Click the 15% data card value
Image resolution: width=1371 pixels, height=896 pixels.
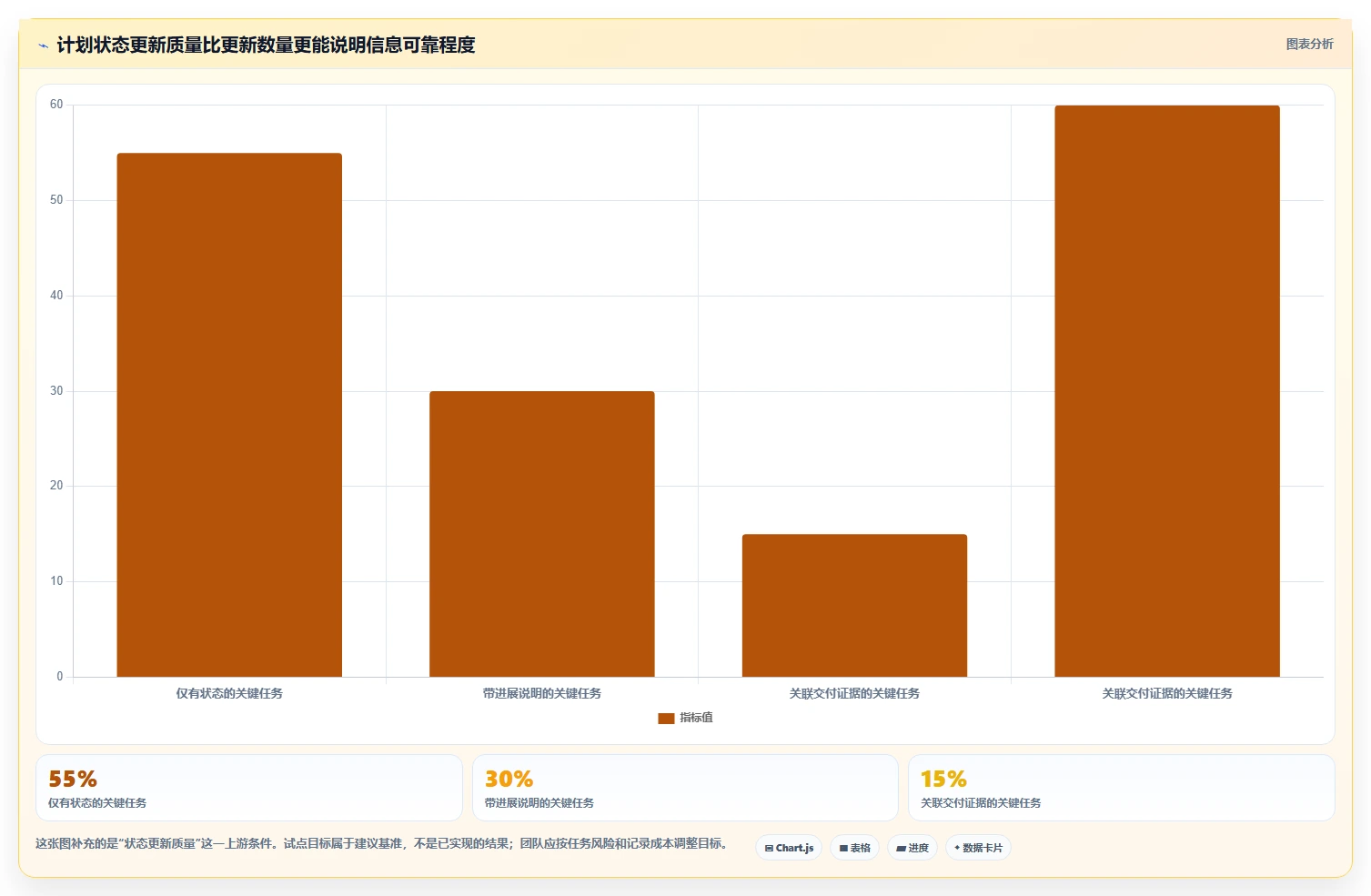[x=943, y=779]
